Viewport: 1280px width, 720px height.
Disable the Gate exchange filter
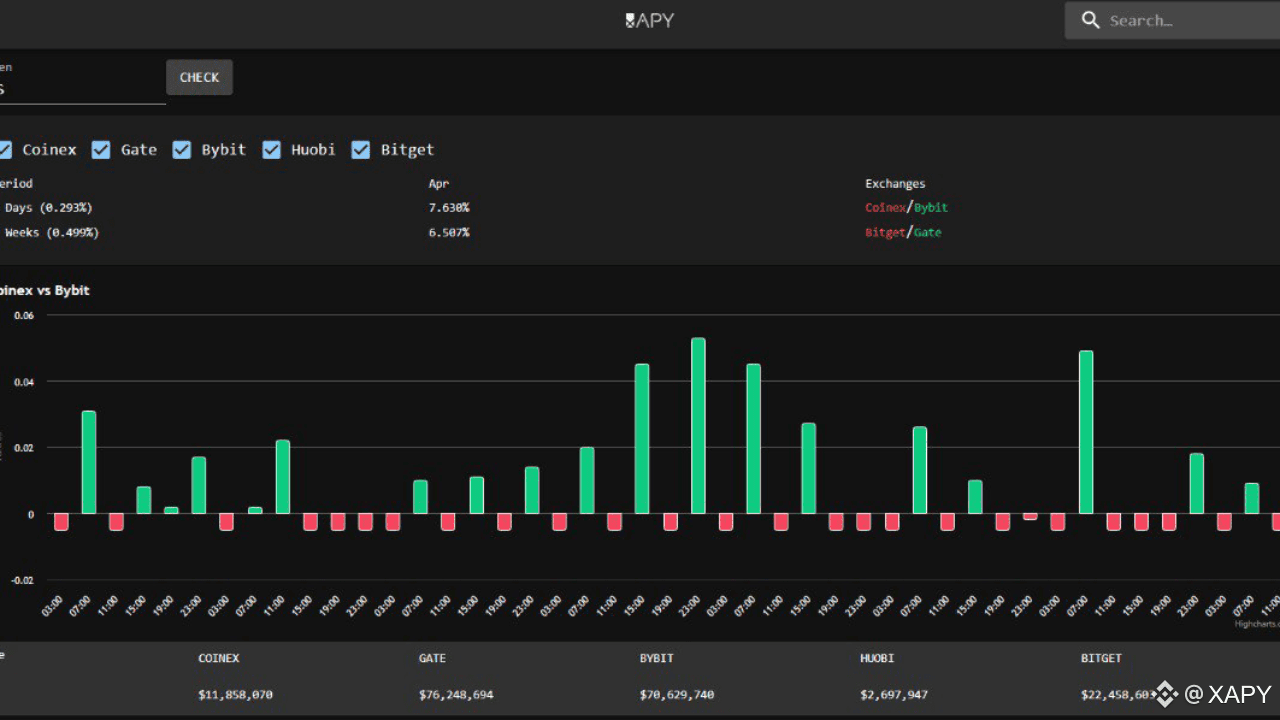click(x=101, y=149)
